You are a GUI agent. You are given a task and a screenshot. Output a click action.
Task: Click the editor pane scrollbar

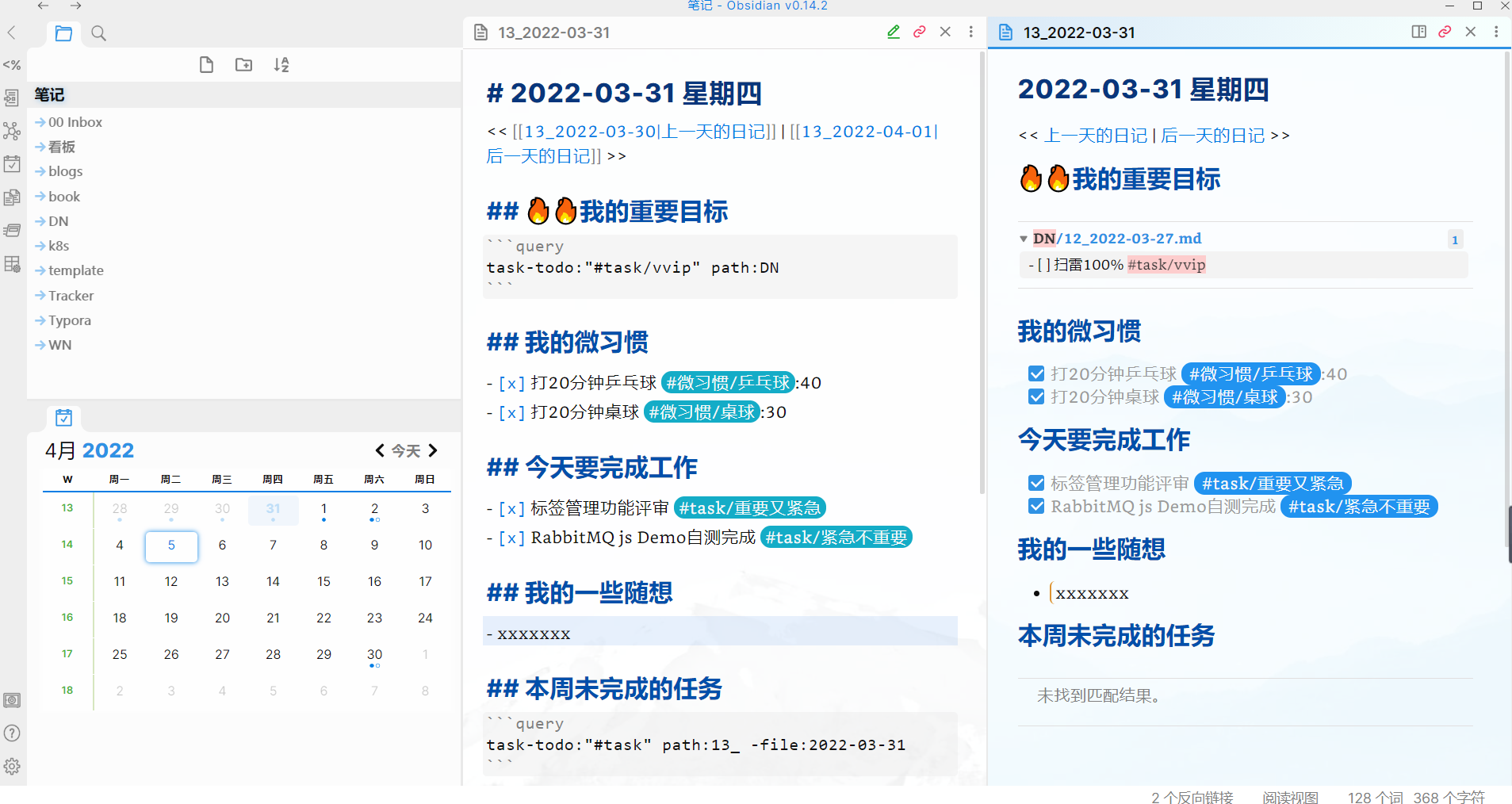coord(982,274)
